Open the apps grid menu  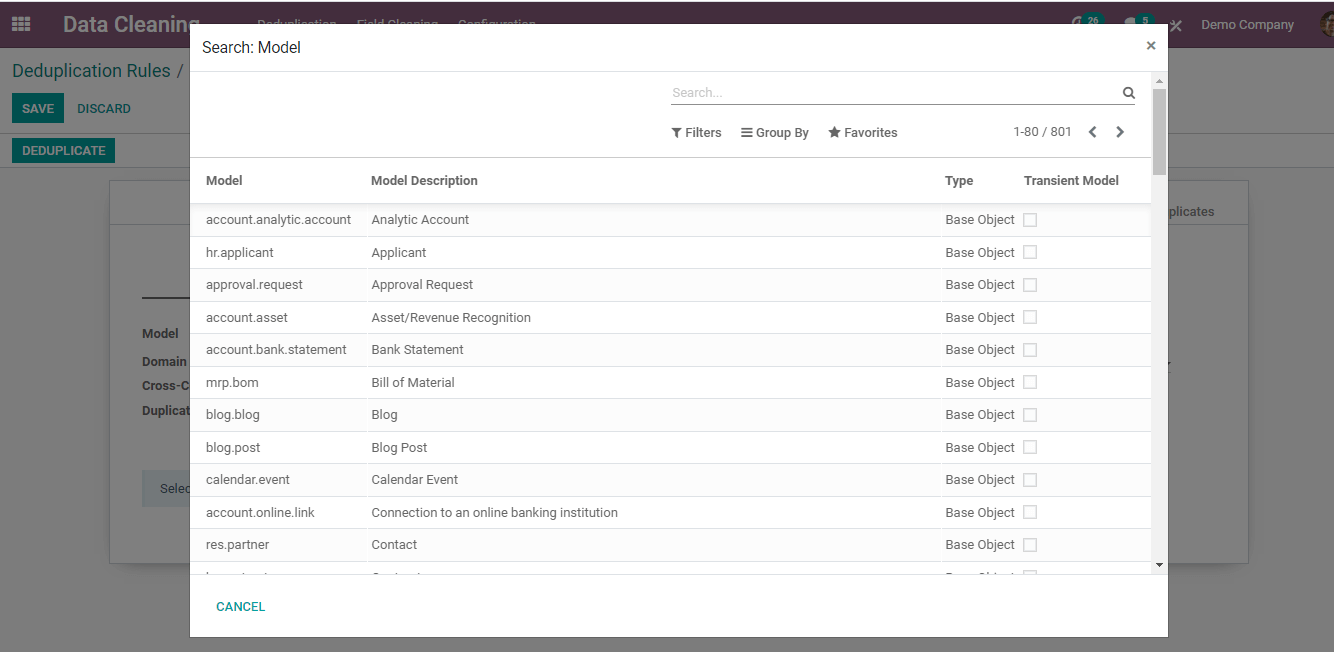(x=21, y=24)
